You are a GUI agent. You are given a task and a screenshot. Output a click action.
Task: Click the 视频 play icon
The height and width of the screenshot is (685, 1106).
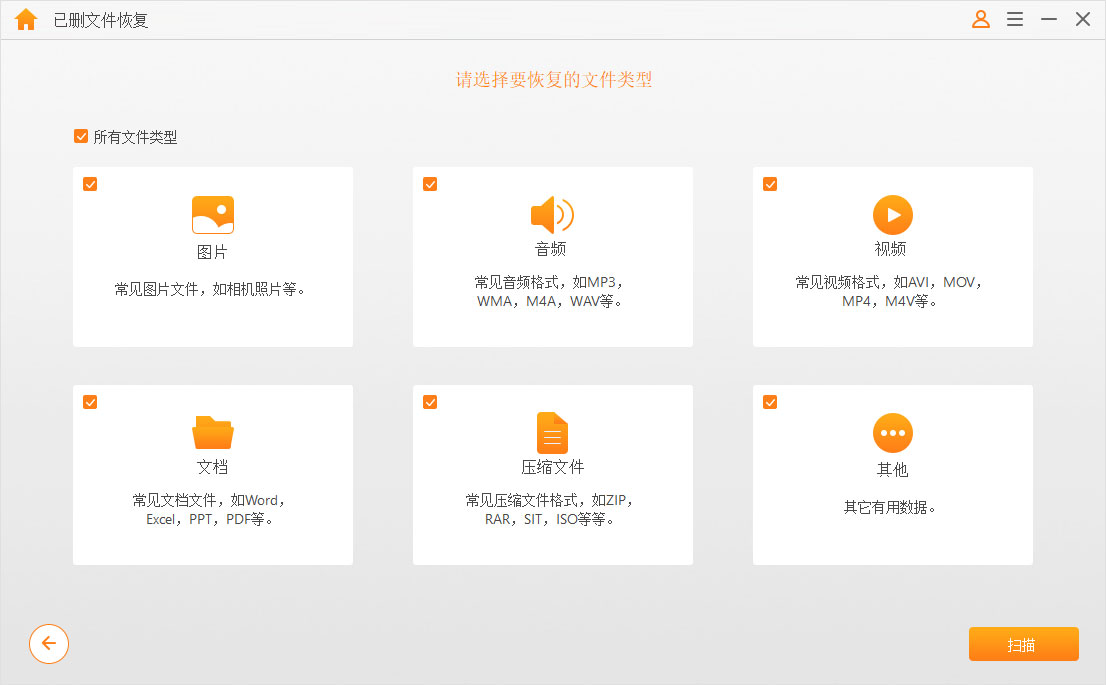point(893,215)
